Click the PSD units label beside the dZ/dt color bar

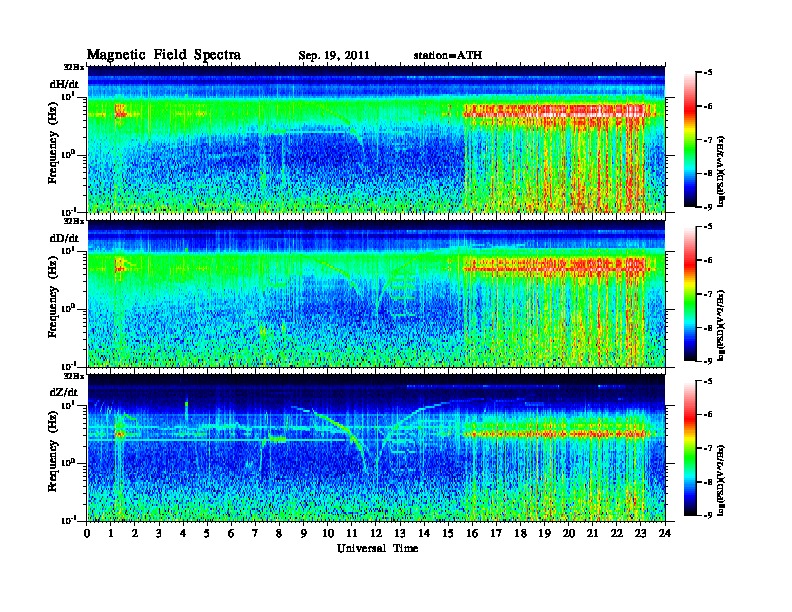tap(722, 479)
